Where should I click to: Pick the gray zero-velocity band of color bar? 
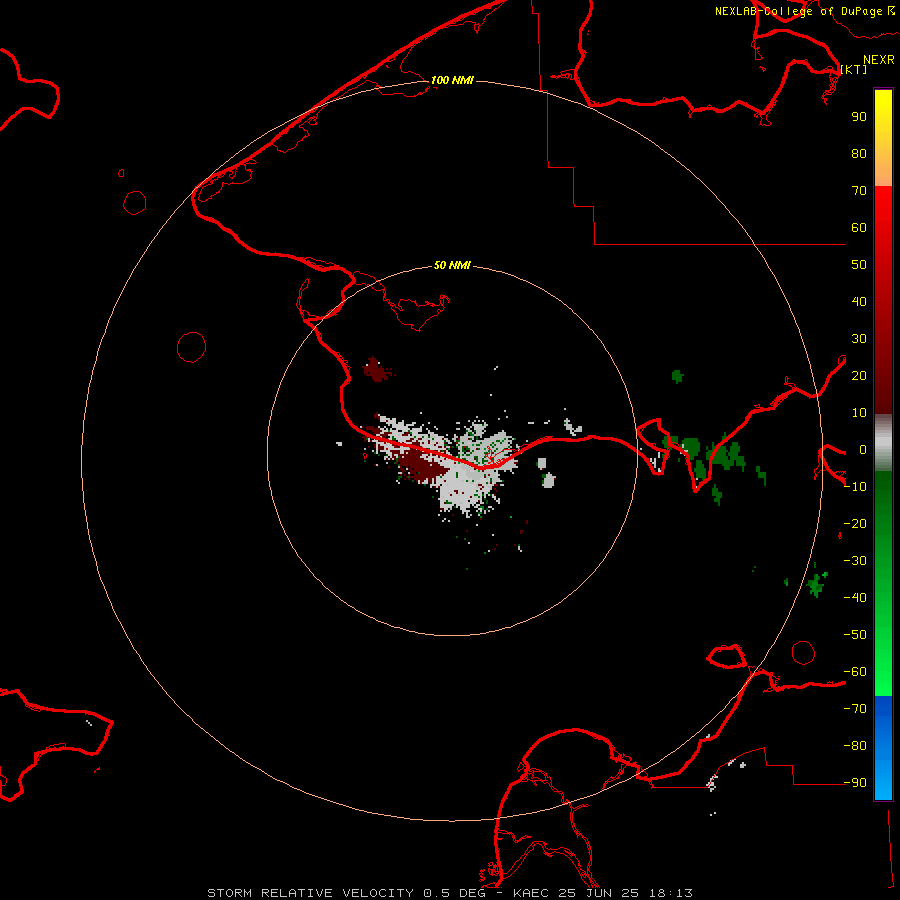pyautogui.click(x=883, y=443)
